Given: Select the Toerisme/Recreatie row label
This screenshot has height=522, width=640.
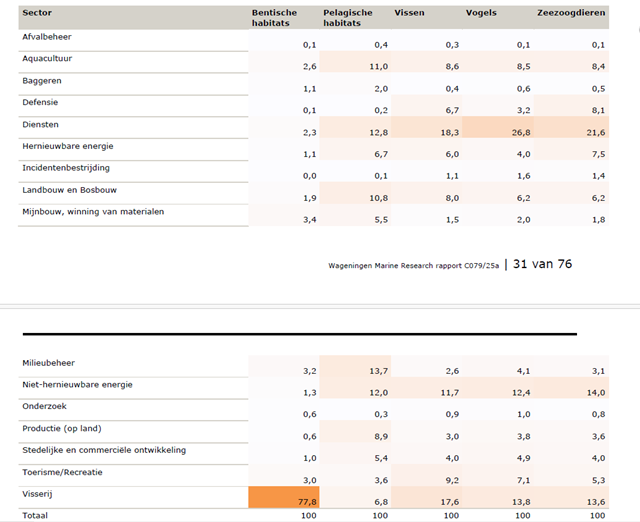Looking at the screenshot, I should pyautogui.click(x=62, y=472).
